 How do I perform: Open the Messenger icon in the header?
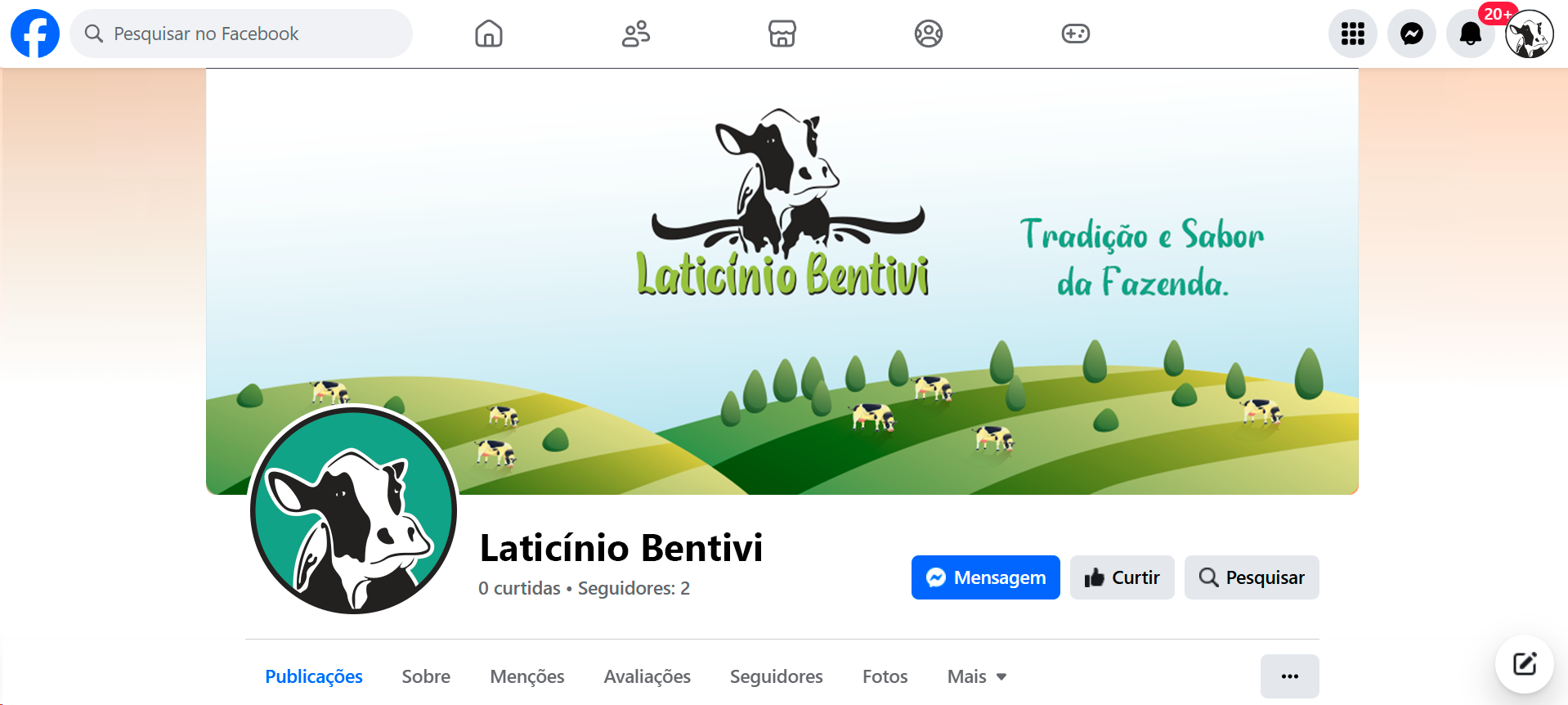pos(1412,34)
